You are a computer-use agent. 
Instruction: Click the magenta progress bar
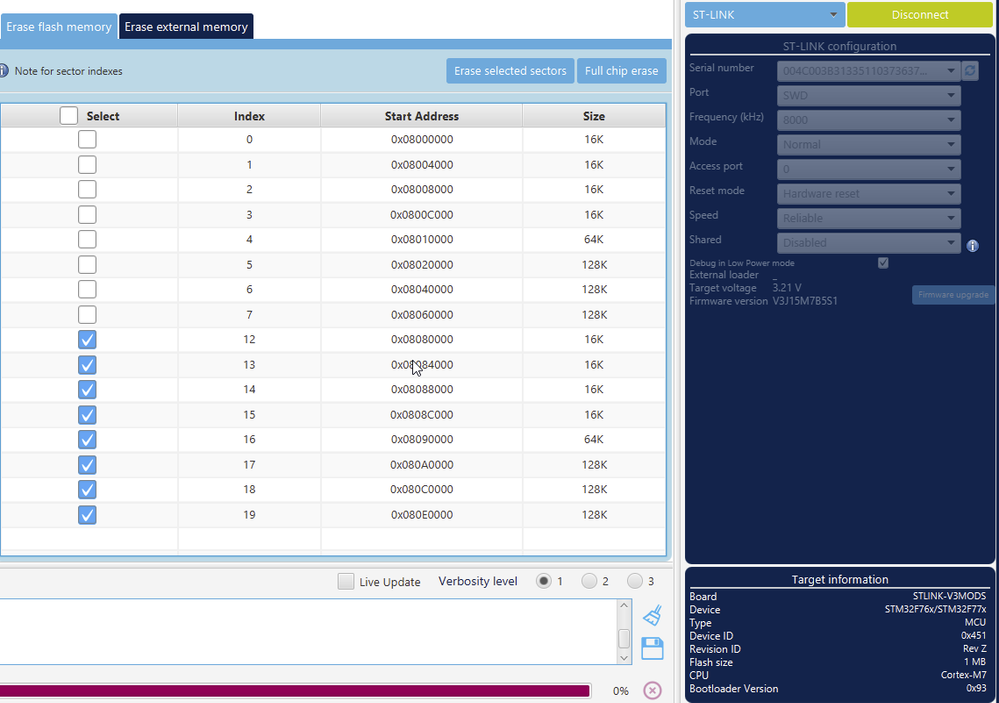pos(295,690)
